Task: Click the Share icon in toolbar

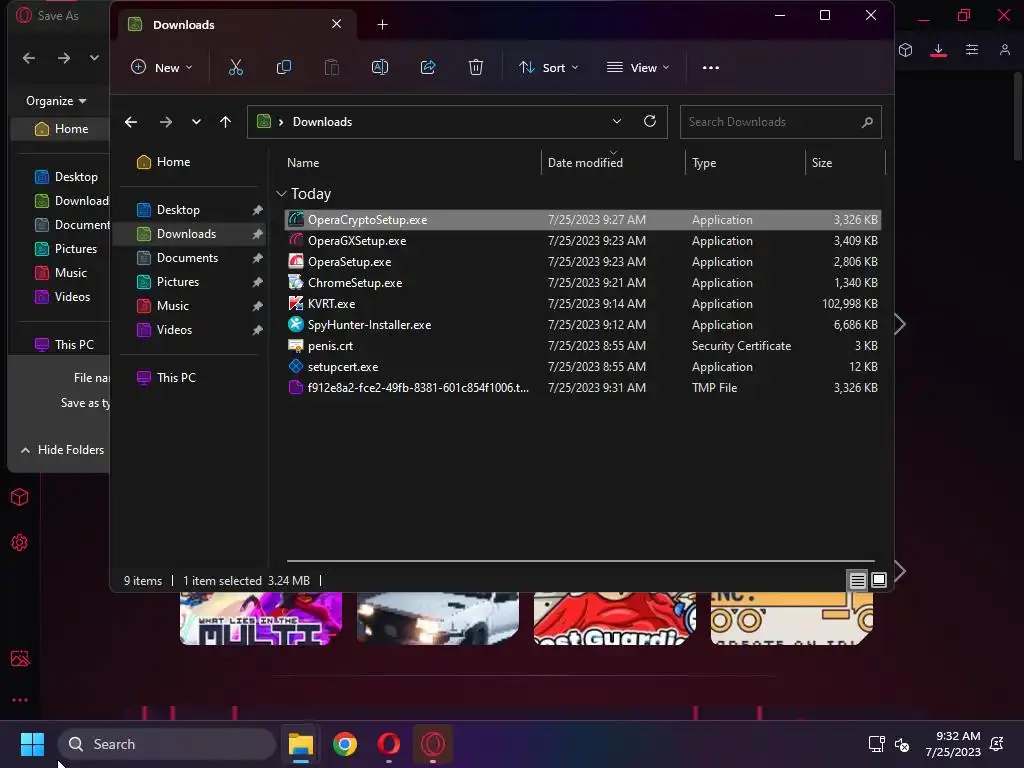Action: point(428,67)
